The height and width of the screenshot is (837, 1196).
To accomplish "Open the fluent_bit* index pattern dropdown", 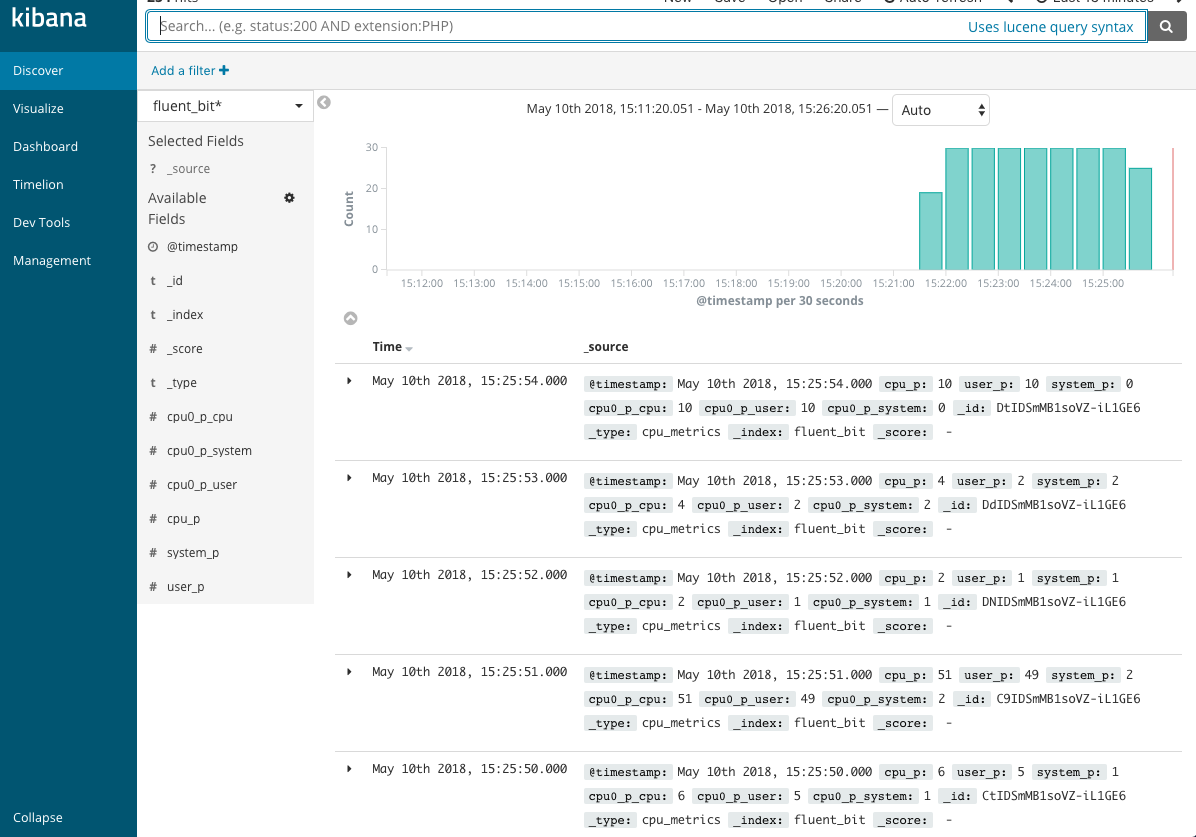I will (226, 106).
